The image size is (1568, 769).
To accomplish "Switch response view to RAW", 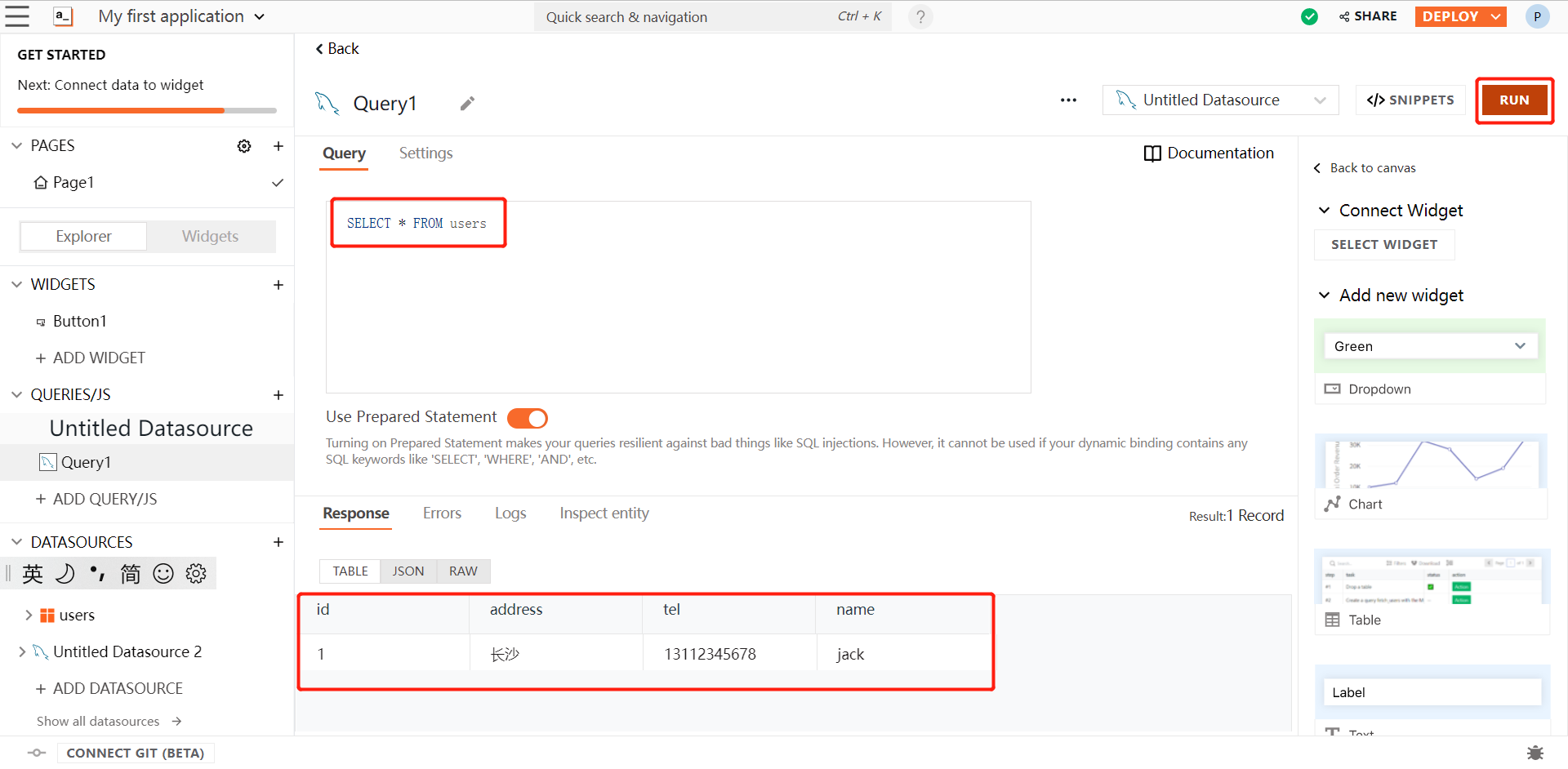I will coord(463,571).
